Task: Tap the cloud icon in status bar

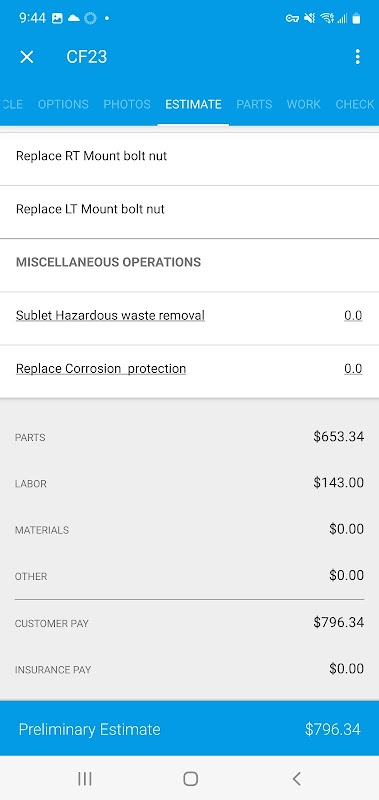Action: coord(74,18)
